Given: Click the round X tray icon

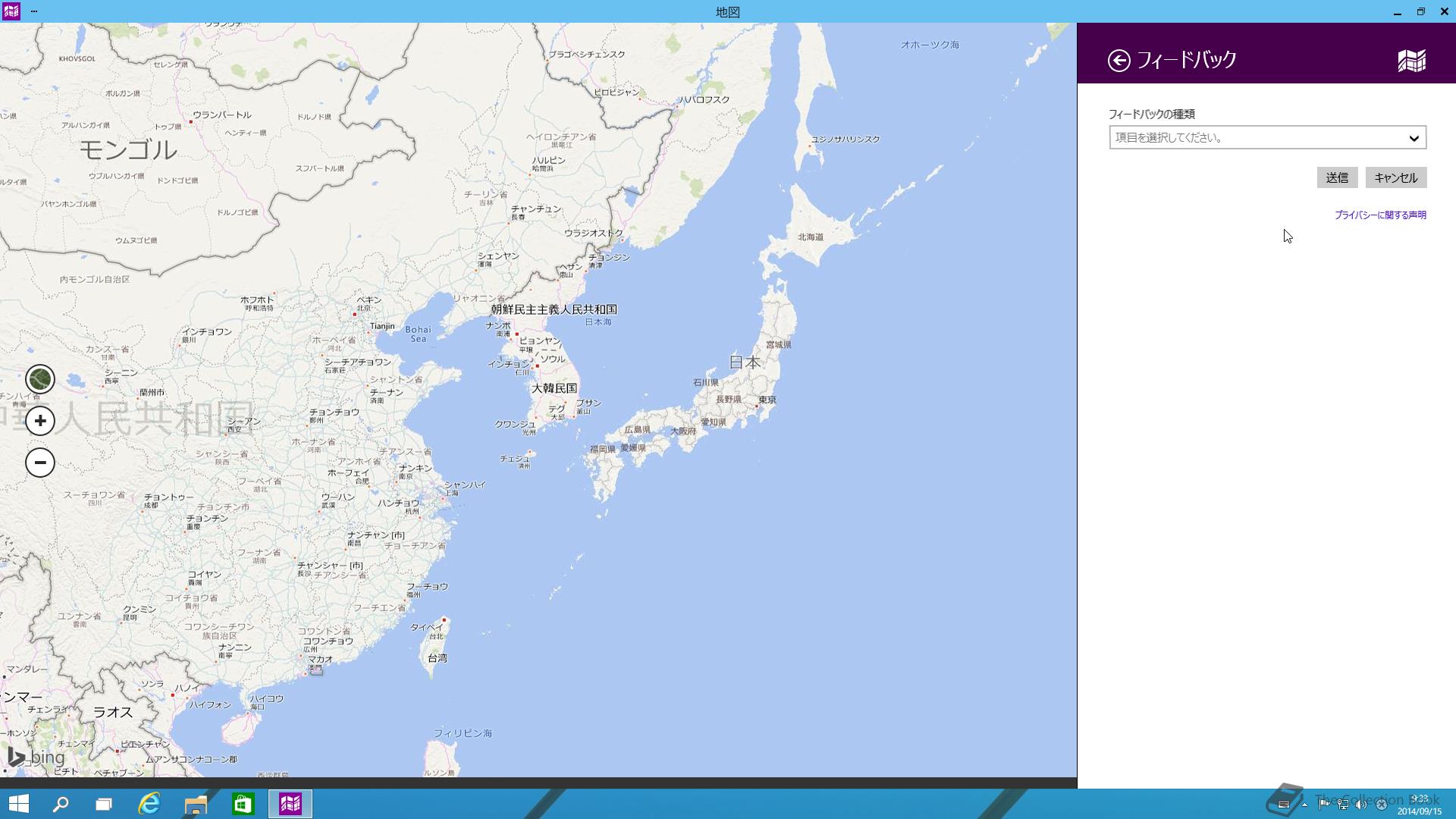Looking at the screenshot, I should 1381,805.
